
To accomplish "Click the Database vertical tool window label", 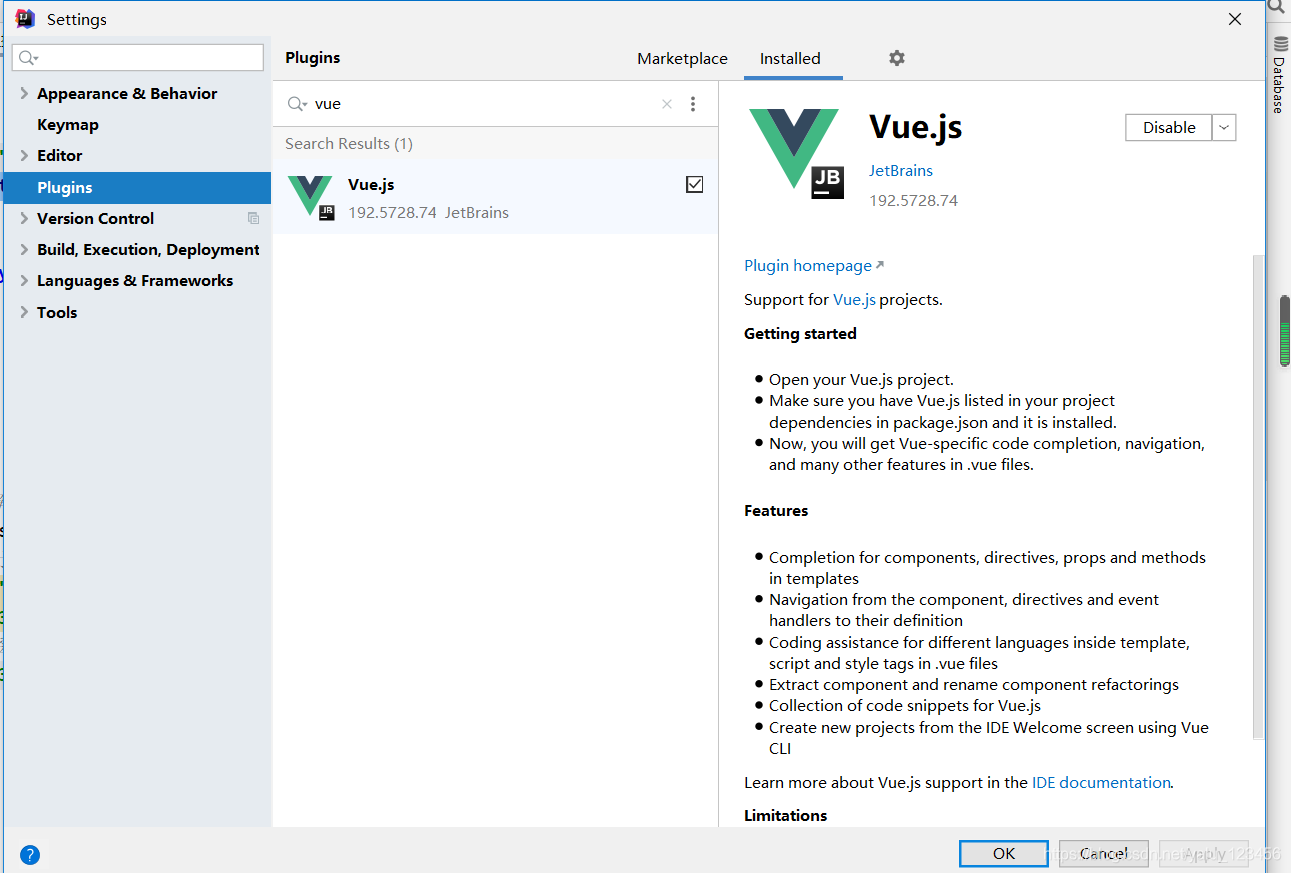I will (1279, 85).
